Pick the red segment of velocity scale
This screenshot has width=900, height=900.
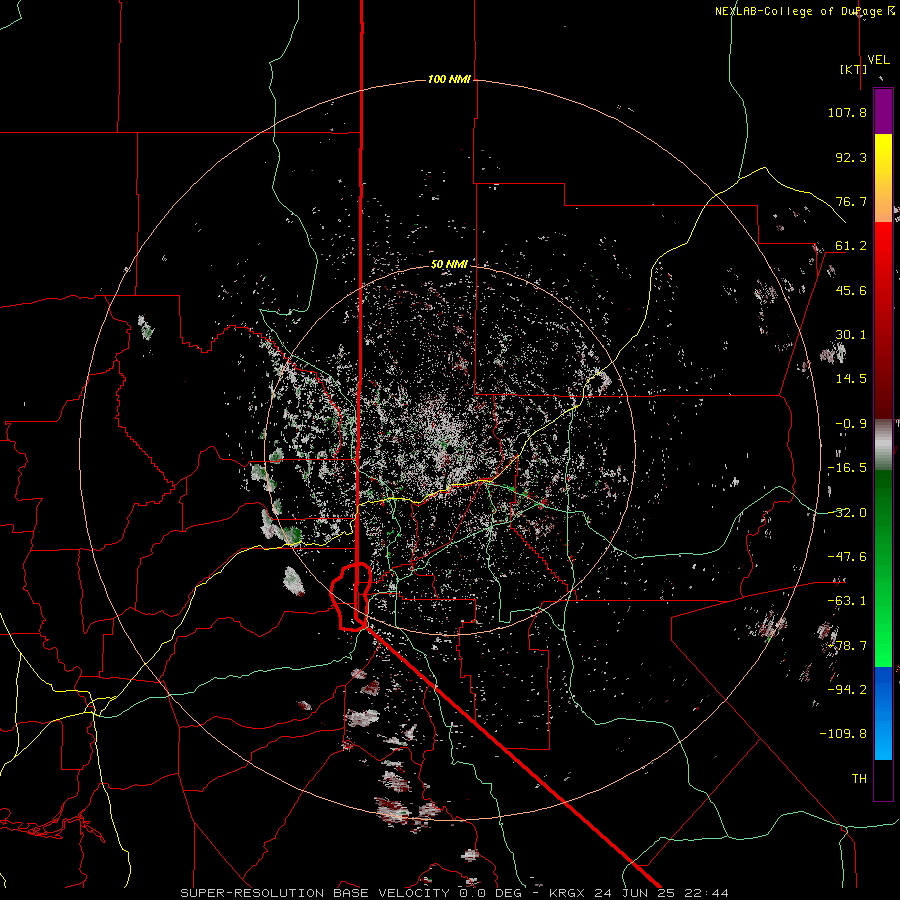coord(883,320)
